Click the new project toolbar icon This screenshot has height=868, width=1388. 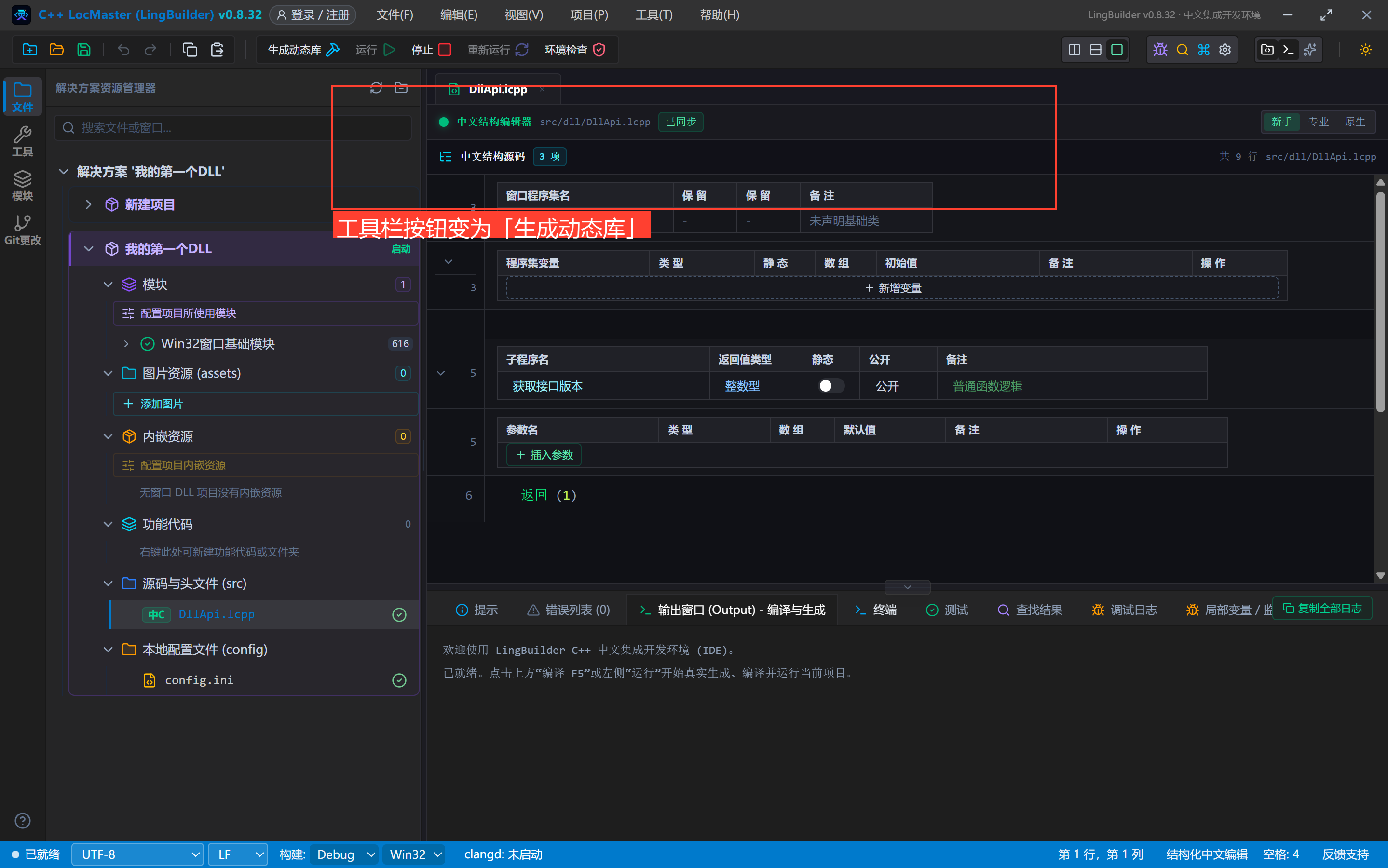(29, 50)
